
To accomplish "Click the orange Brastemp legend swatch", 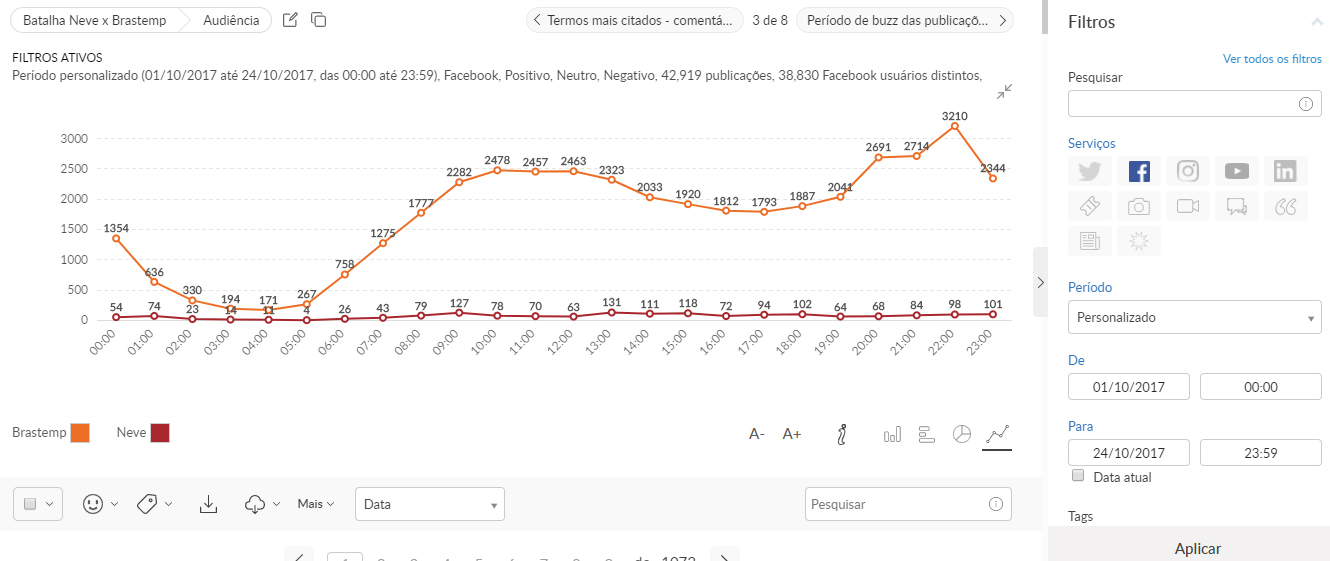I will point(80,433).
